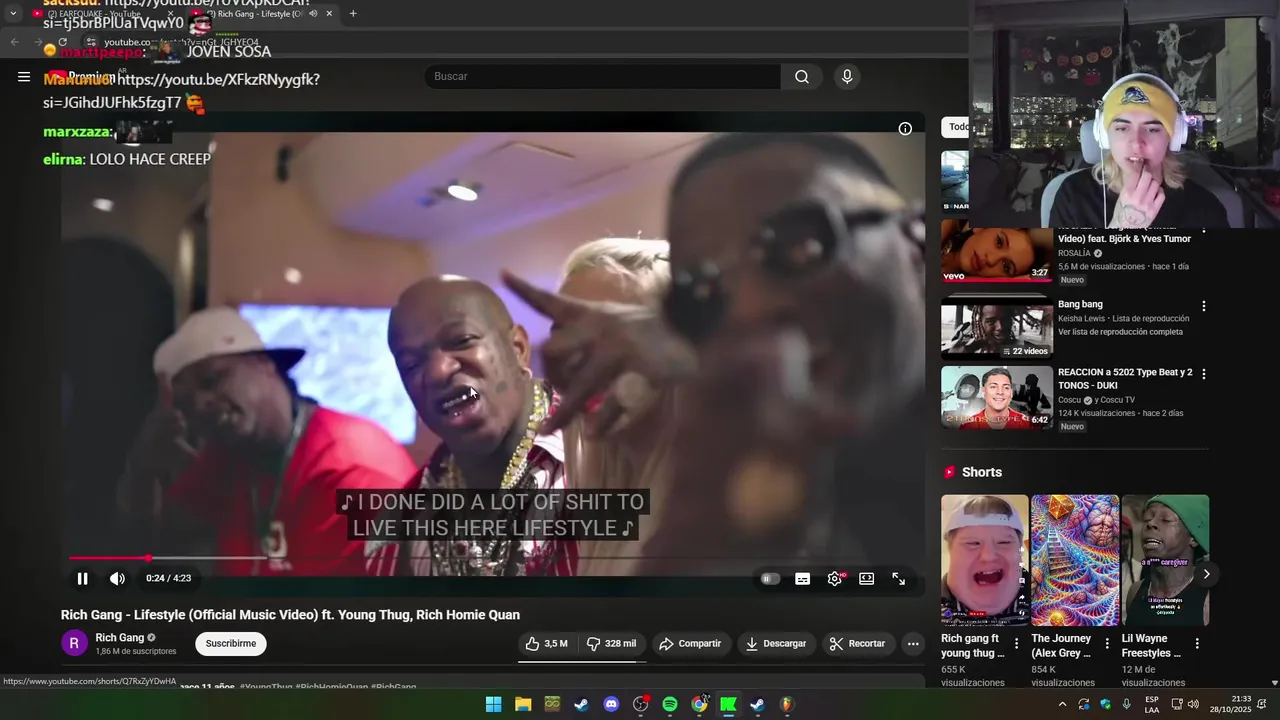Click the Descargar download button
Viewport: 1280px width, 720px height.
(776, 644)
